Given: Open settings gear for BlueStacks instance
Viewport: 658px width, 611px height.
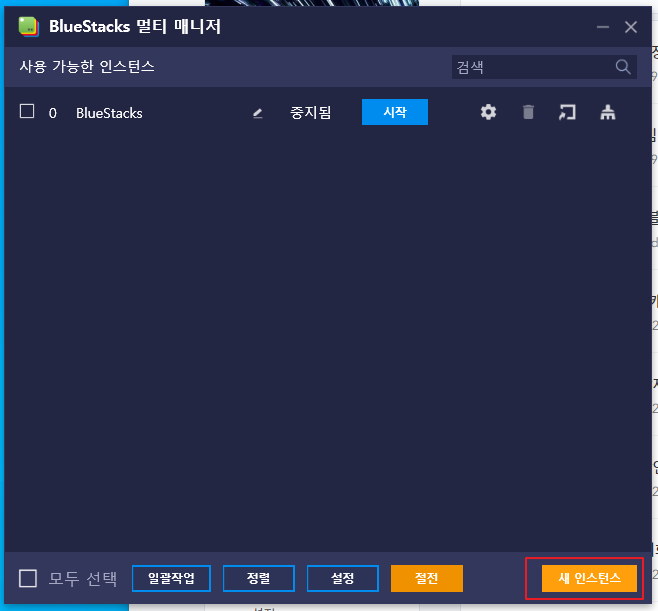Looking at the screenshot, I should (488, 112).
